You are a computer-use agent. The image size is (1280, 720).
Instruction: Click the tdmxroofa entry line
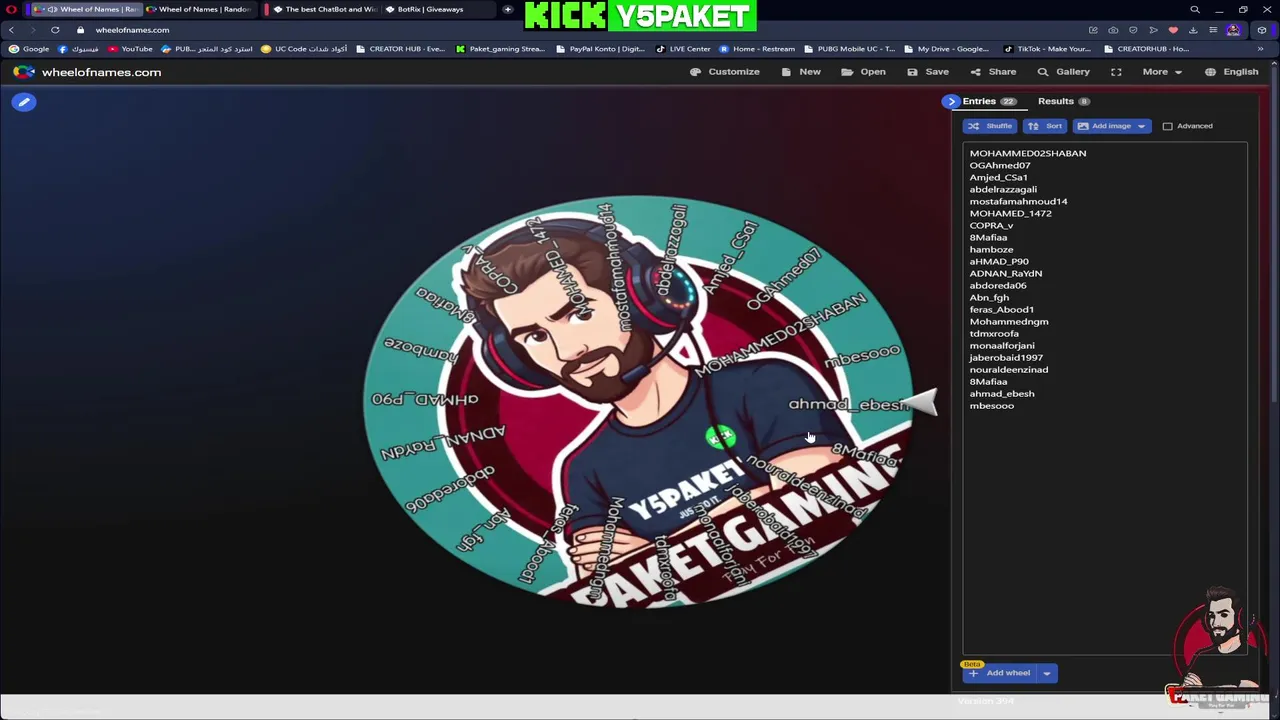click(994, 333)
